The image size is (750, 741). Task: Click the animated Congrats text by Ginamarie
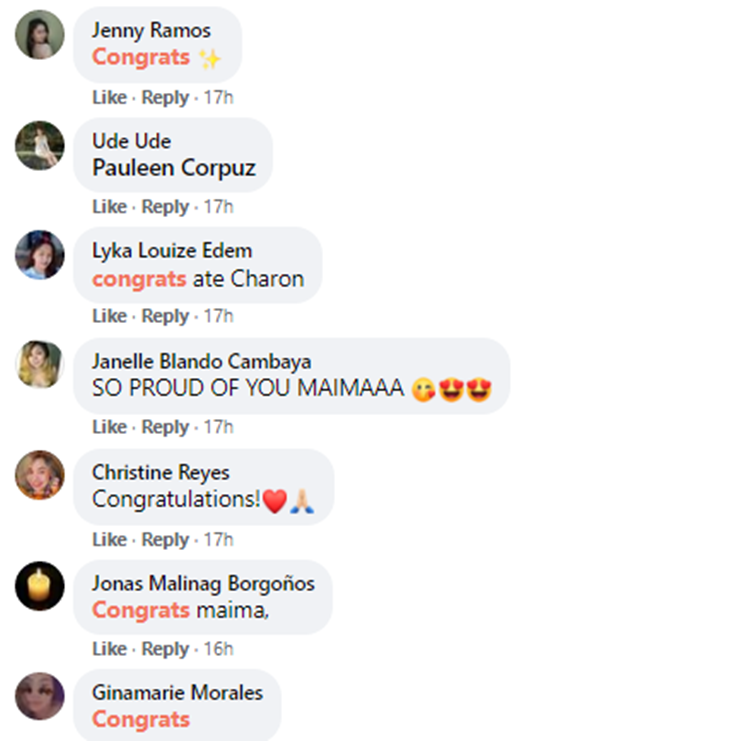141,719
